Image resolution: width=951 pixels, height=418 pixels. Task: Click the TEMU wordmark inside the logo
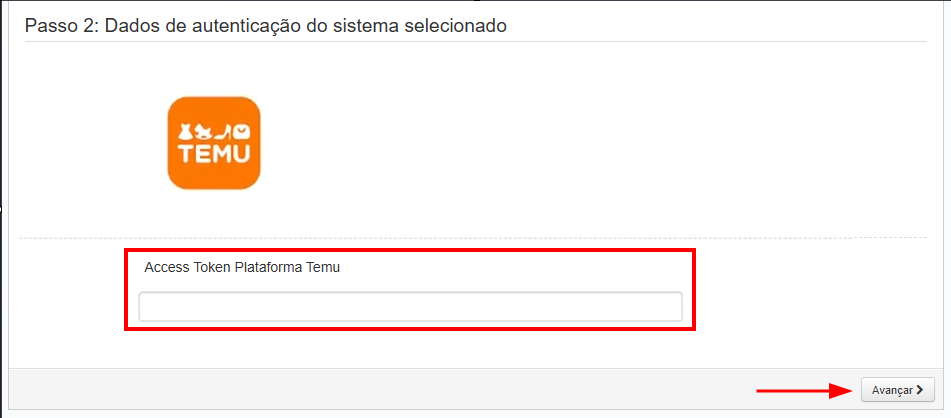(214, 155)
